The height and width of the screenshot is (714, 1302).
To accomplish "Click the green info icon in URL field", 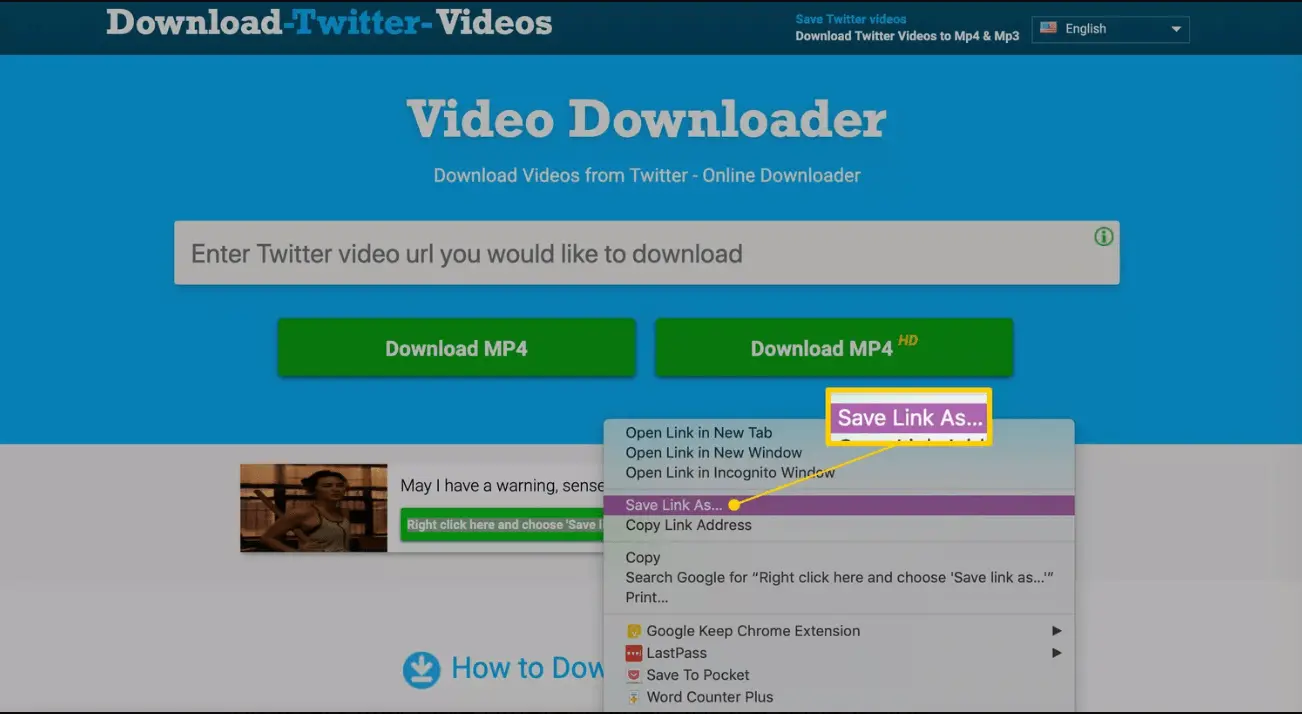I will pos(1103,237).
